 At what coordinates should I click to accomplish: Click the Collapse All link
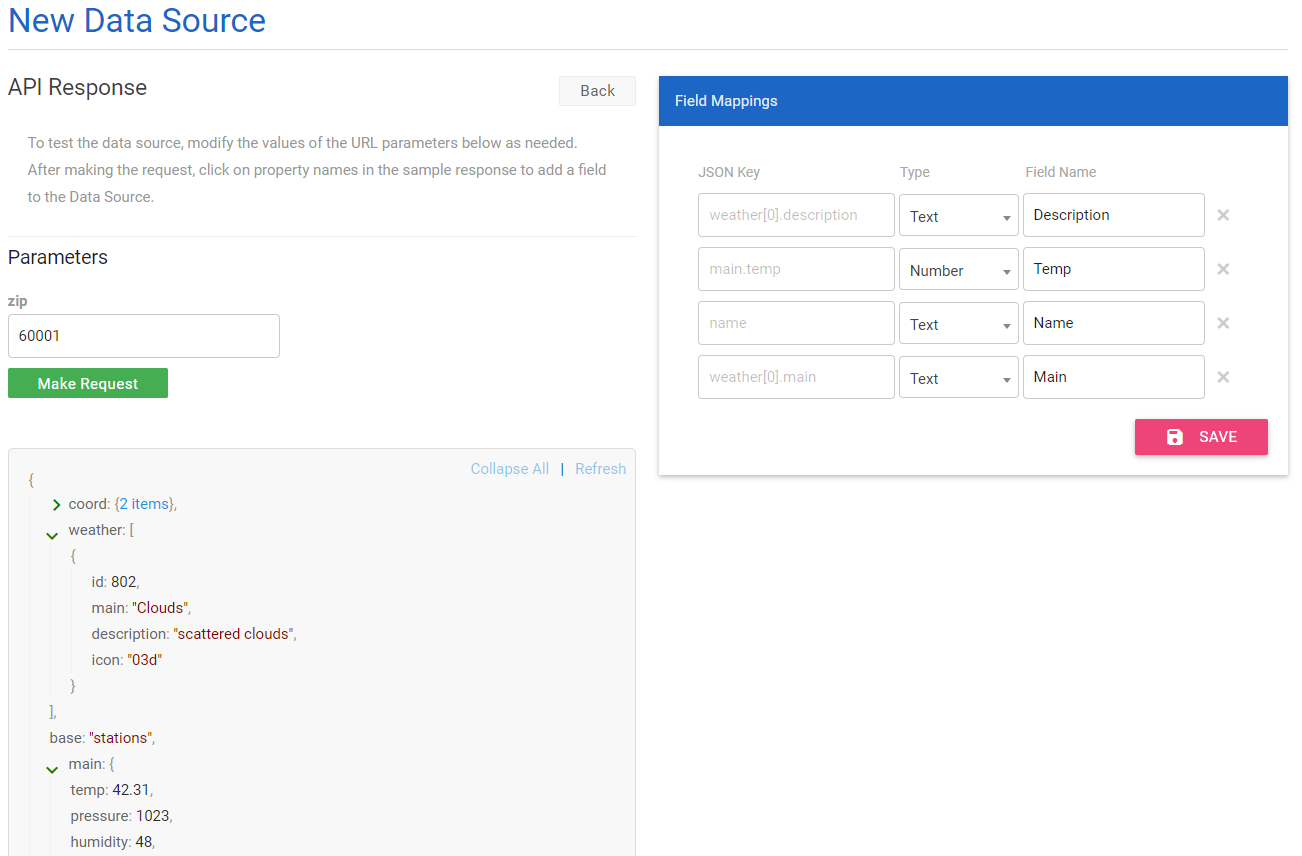point(509,468)
